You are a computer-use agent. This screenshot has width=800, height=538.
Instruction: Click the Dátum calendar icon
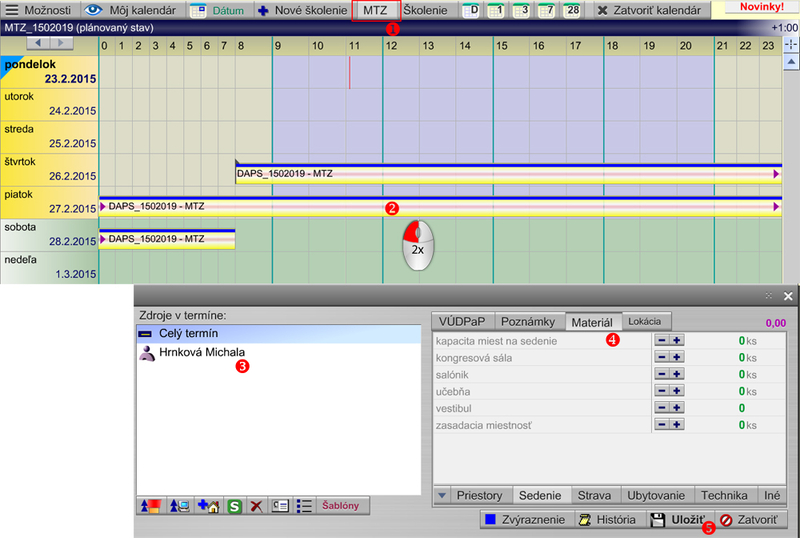pos(198,10)
